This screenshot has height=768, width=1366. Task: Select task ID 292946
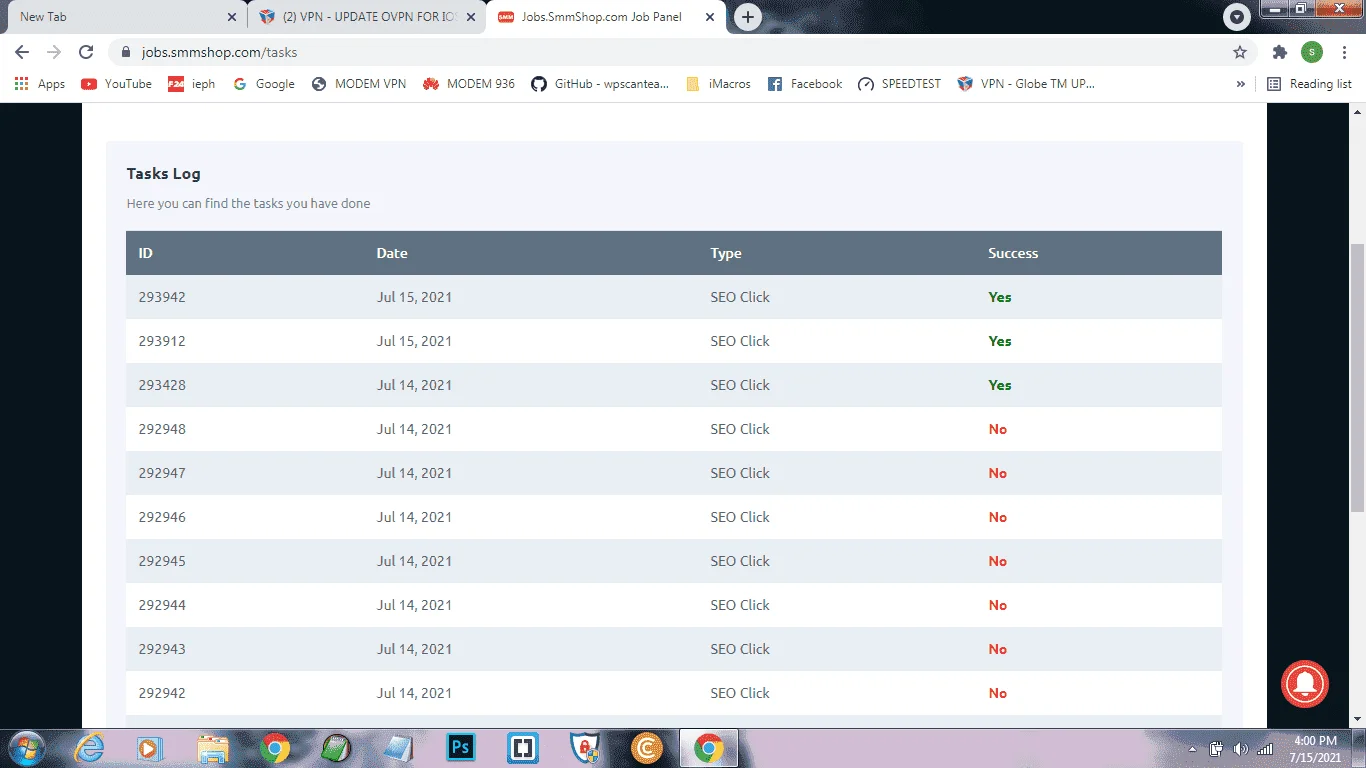[162, 517]
